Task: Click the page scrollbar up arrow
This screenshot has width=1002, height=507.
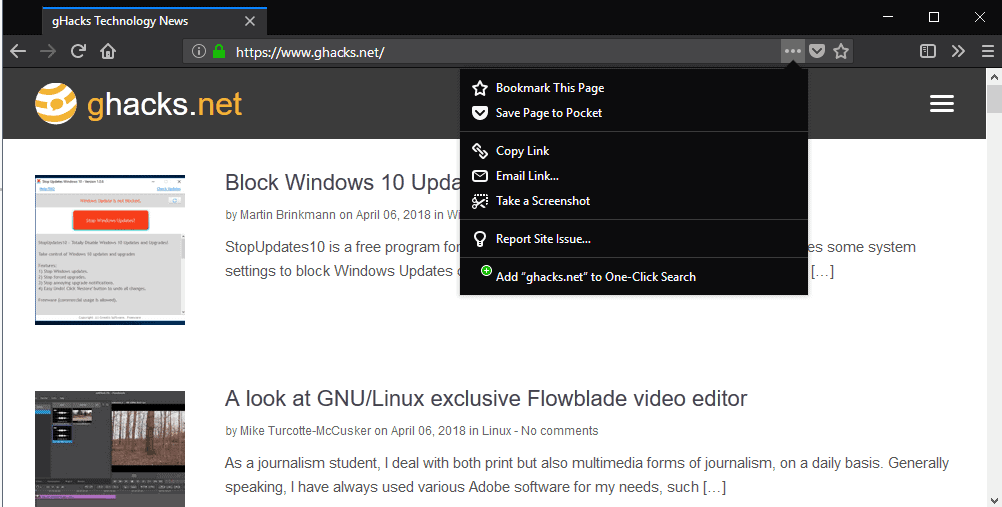Action: 994,77
